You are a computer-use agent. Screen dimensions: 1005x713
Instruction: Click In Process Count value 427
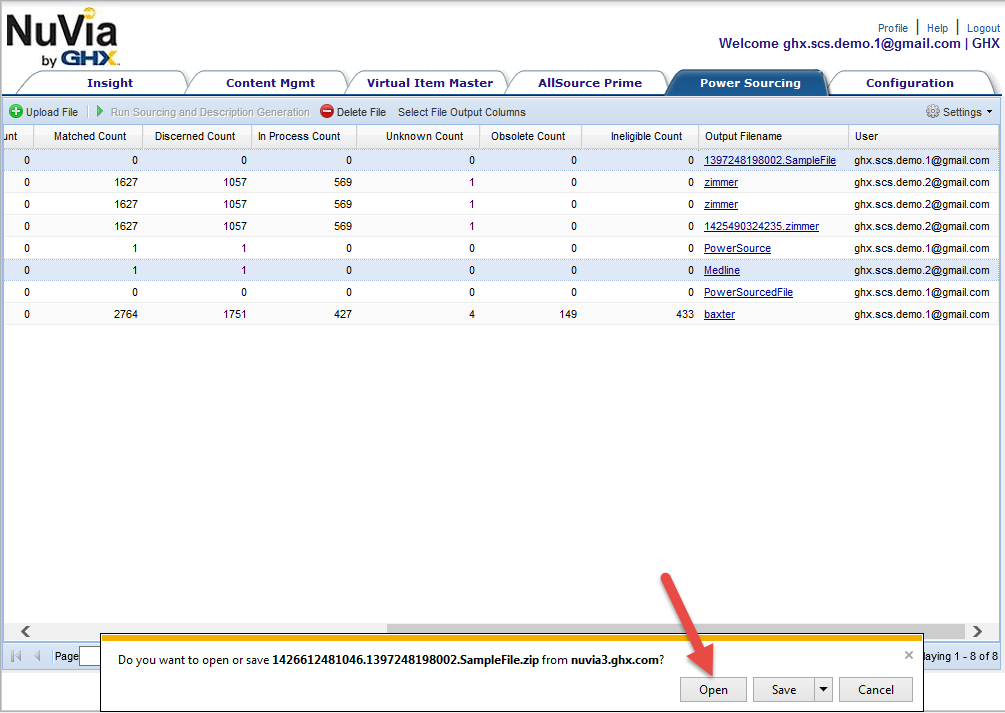[343, 314]
